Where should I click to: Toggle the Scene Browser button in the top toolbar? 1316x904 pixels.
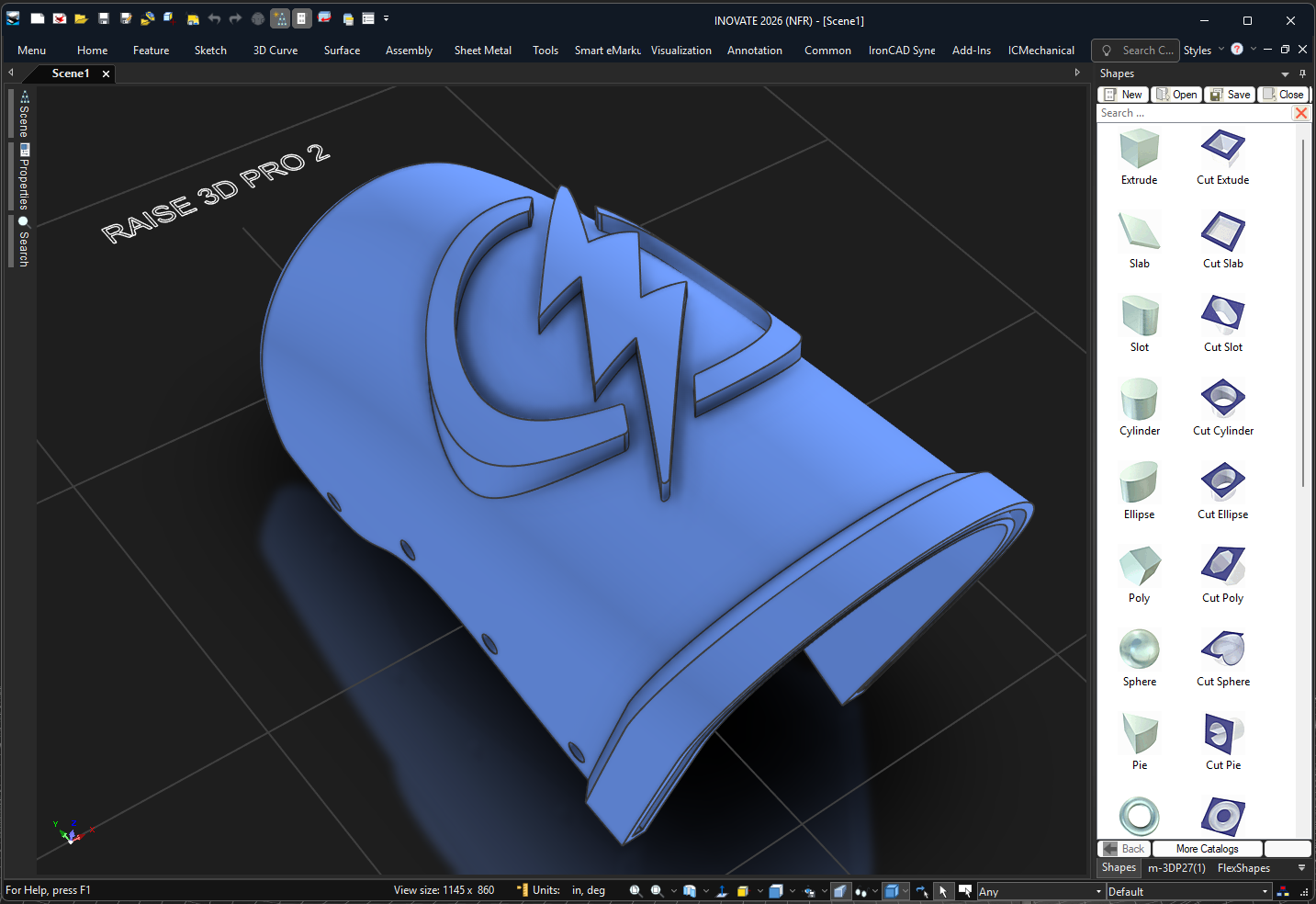tap(280, 18)
